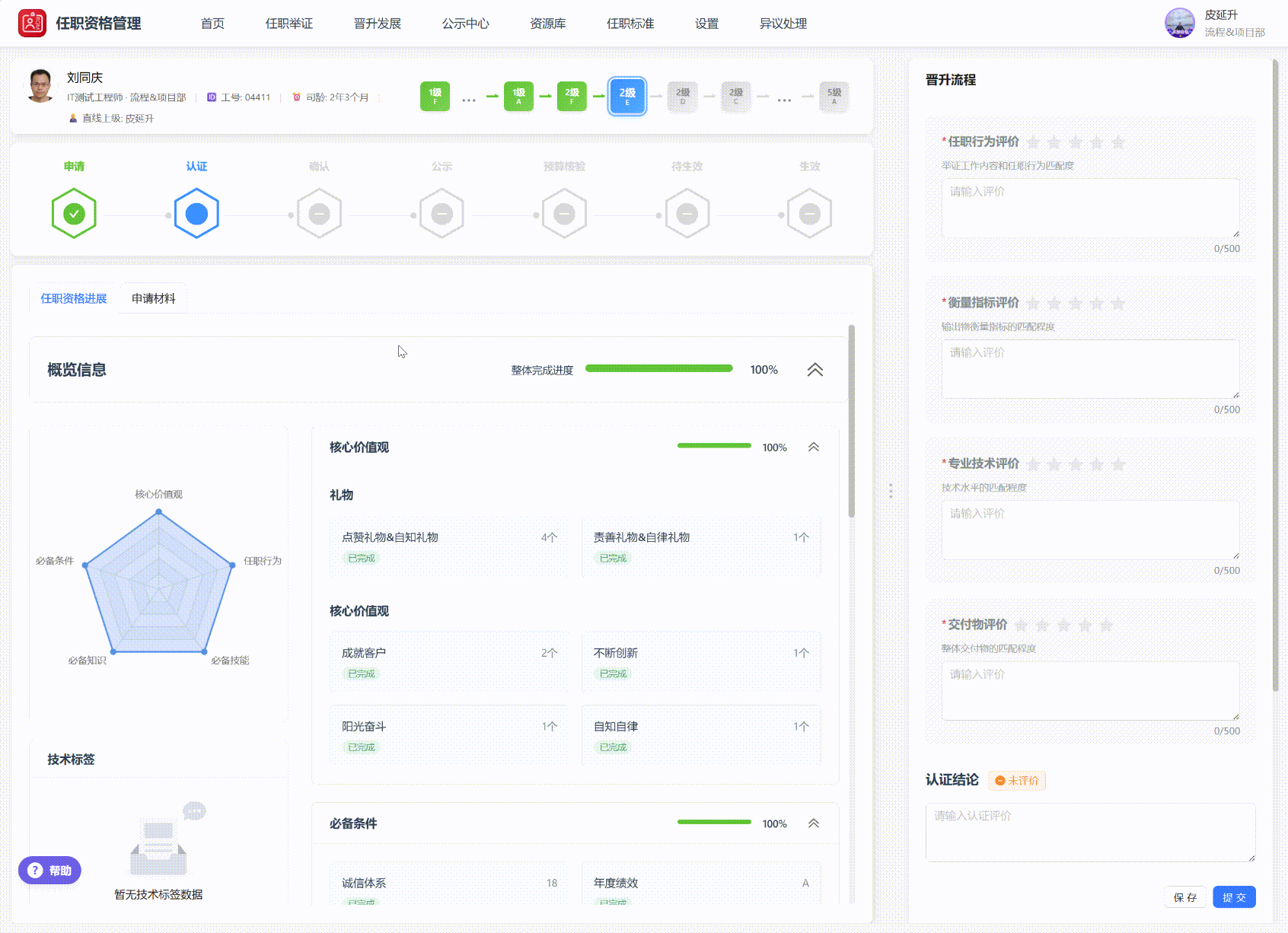Image resolution: width=1288 pixels, height=933 pixels.
Task: Switch to the 申请材料 tab
Action: pyautogui.click(x=153, y=298)
